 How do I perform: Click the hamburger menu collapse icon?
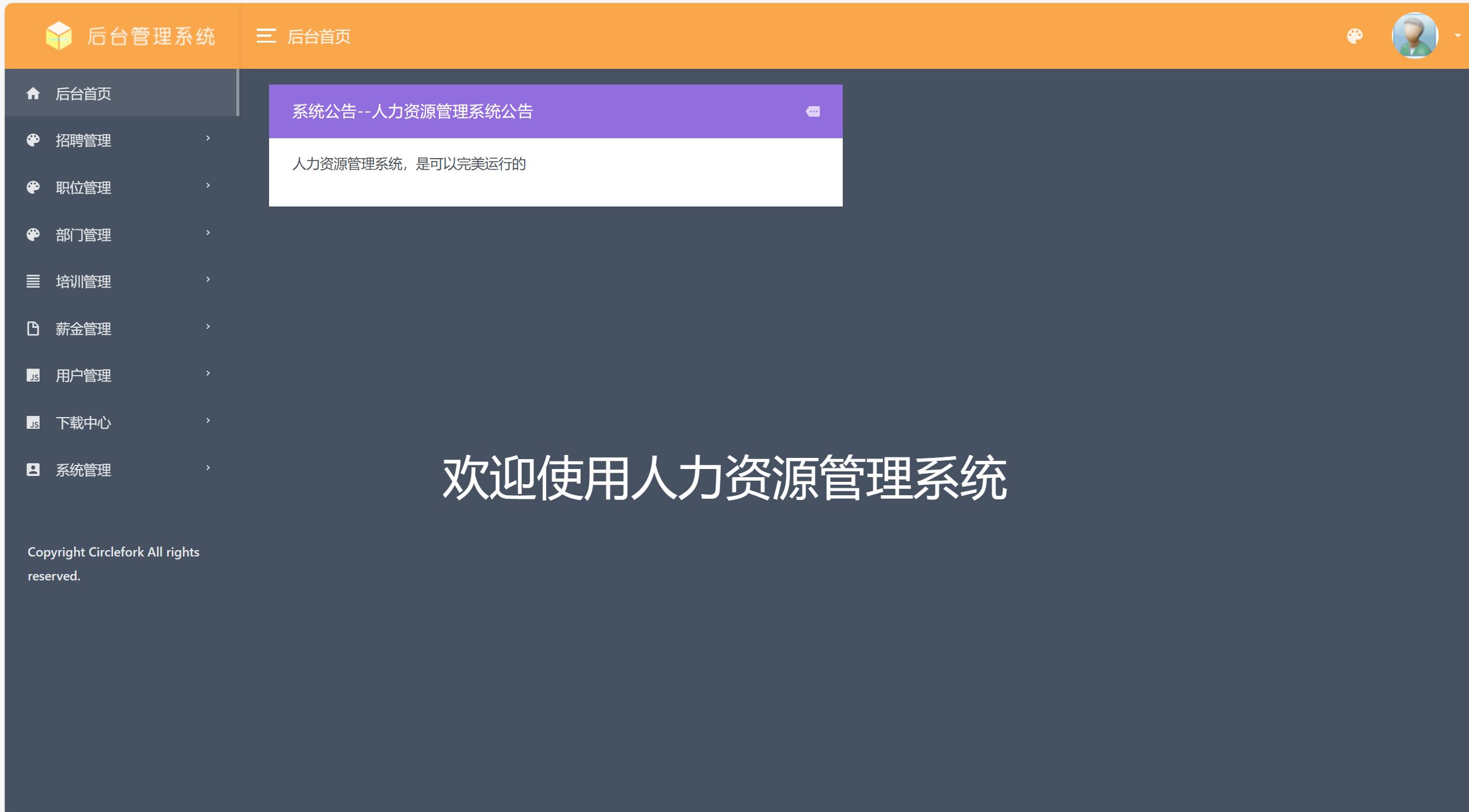[x=266, y=36]
